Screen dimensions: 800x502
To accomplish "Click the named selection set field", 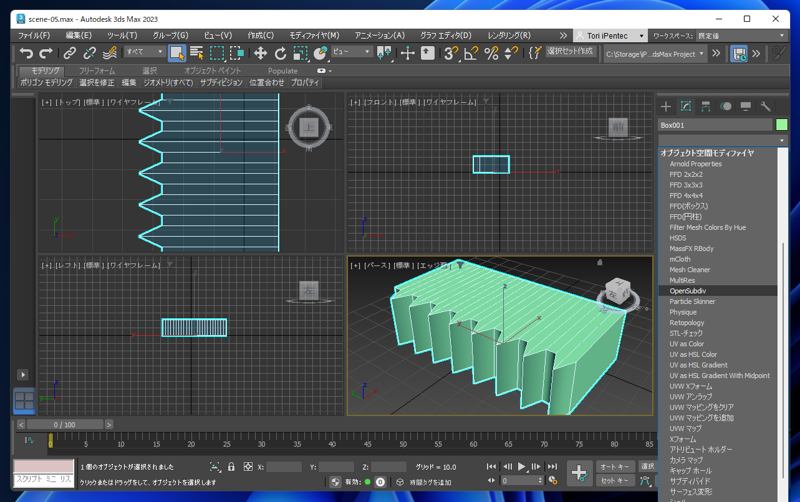I will coord(570,51).
